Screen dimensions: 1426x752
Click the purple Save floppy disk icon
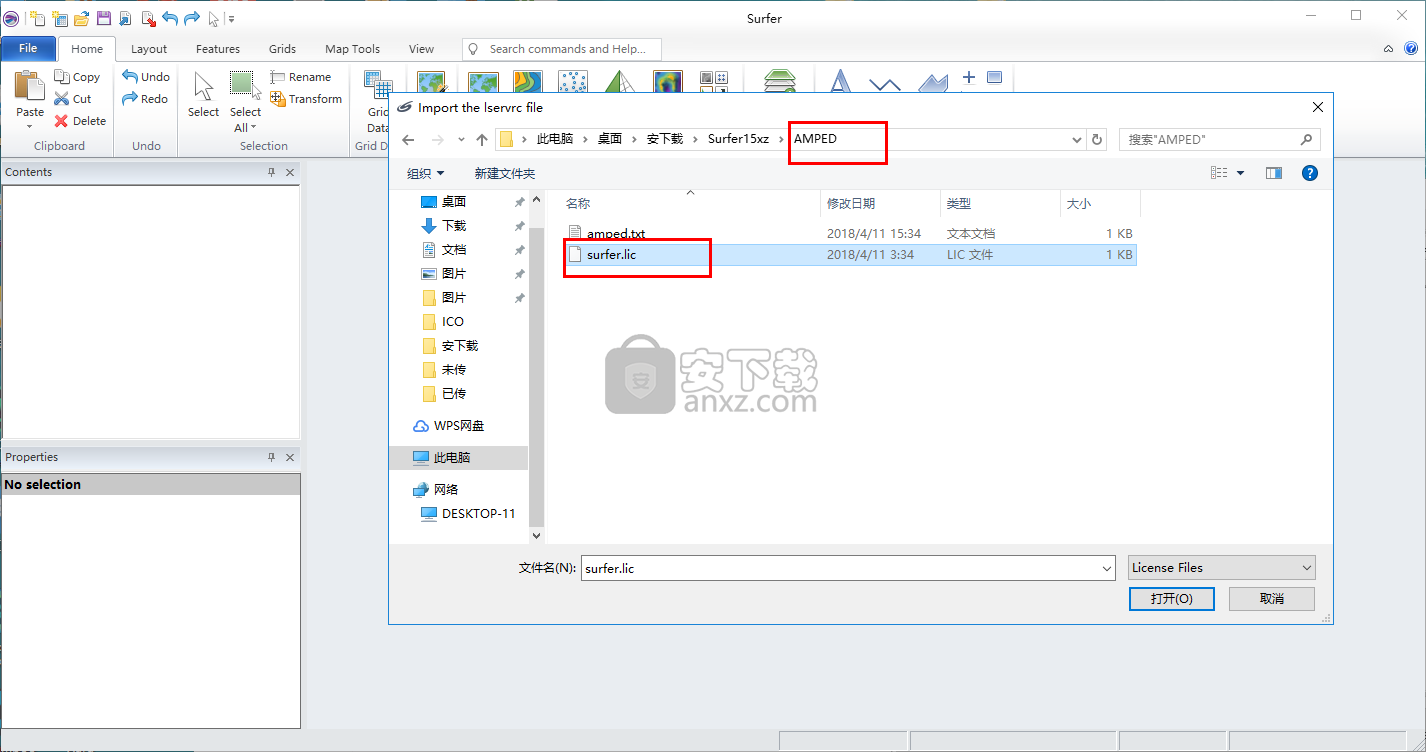point(104,18)
